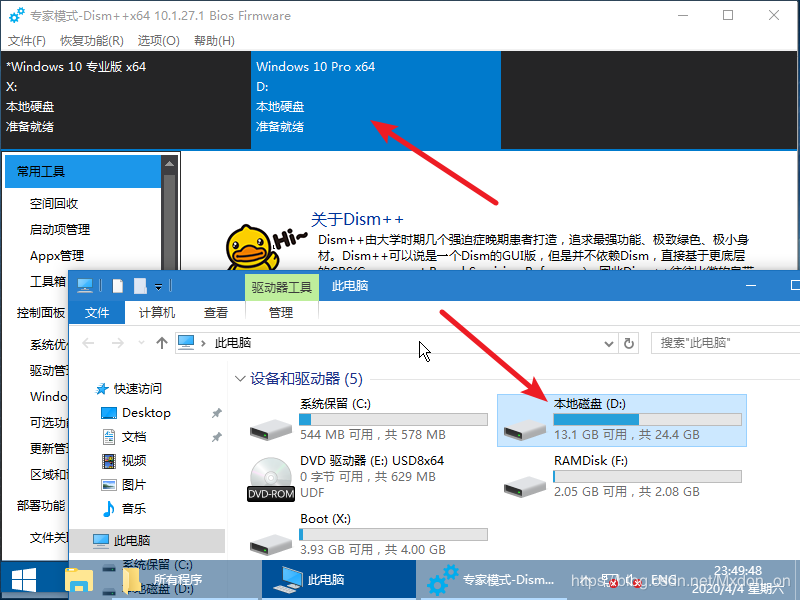Open Appx管理 from the Dism++ sidebar
Screen dimensions: 800x600
(x=58, y=255)
